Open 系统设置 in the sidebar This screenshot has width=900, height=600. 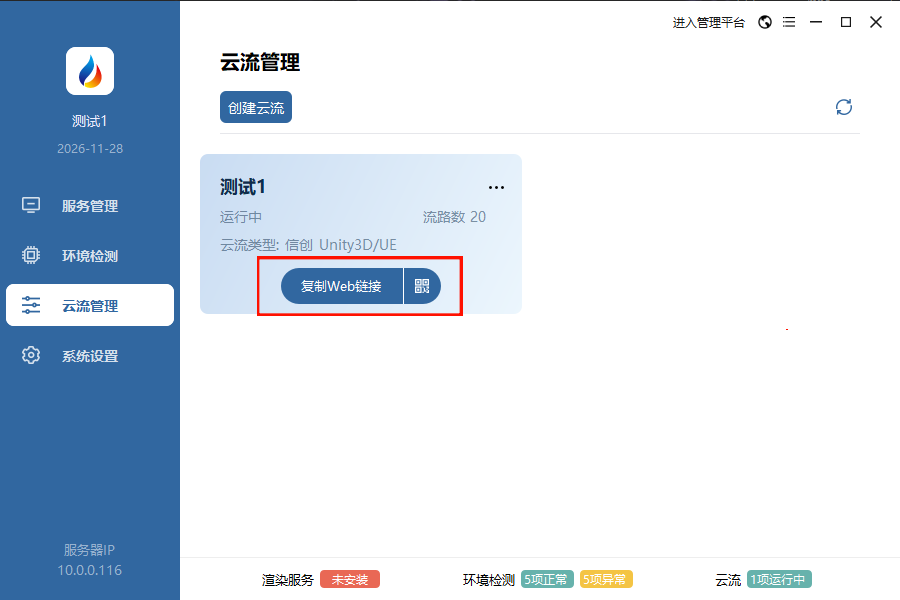pyautogui.click(x=90, y=355)
